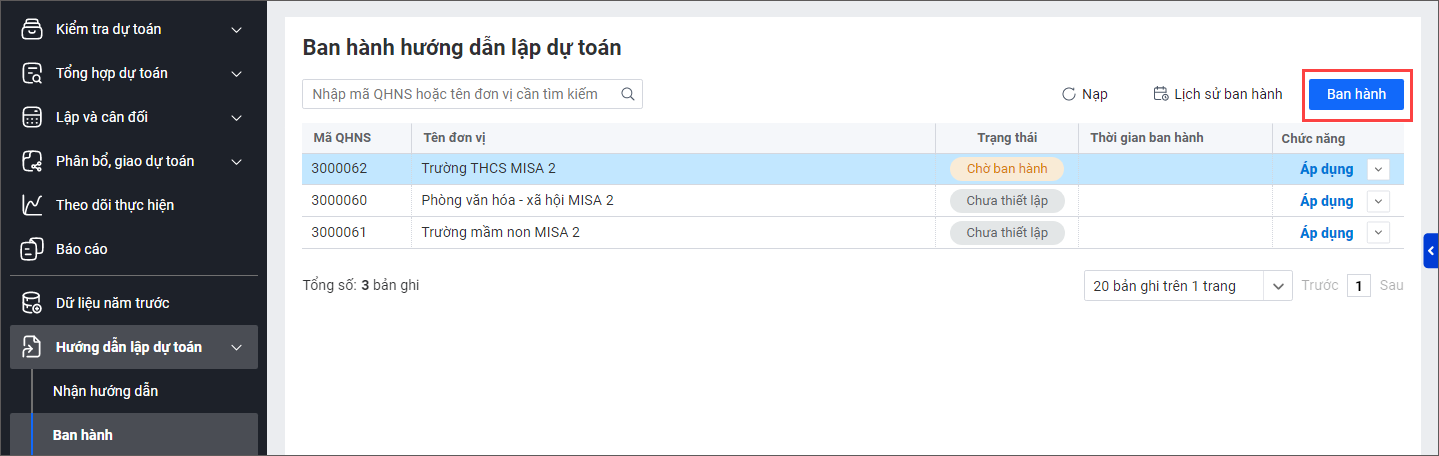
Task: Click the QHNS search input field
Action: click(x=460, y=94)
